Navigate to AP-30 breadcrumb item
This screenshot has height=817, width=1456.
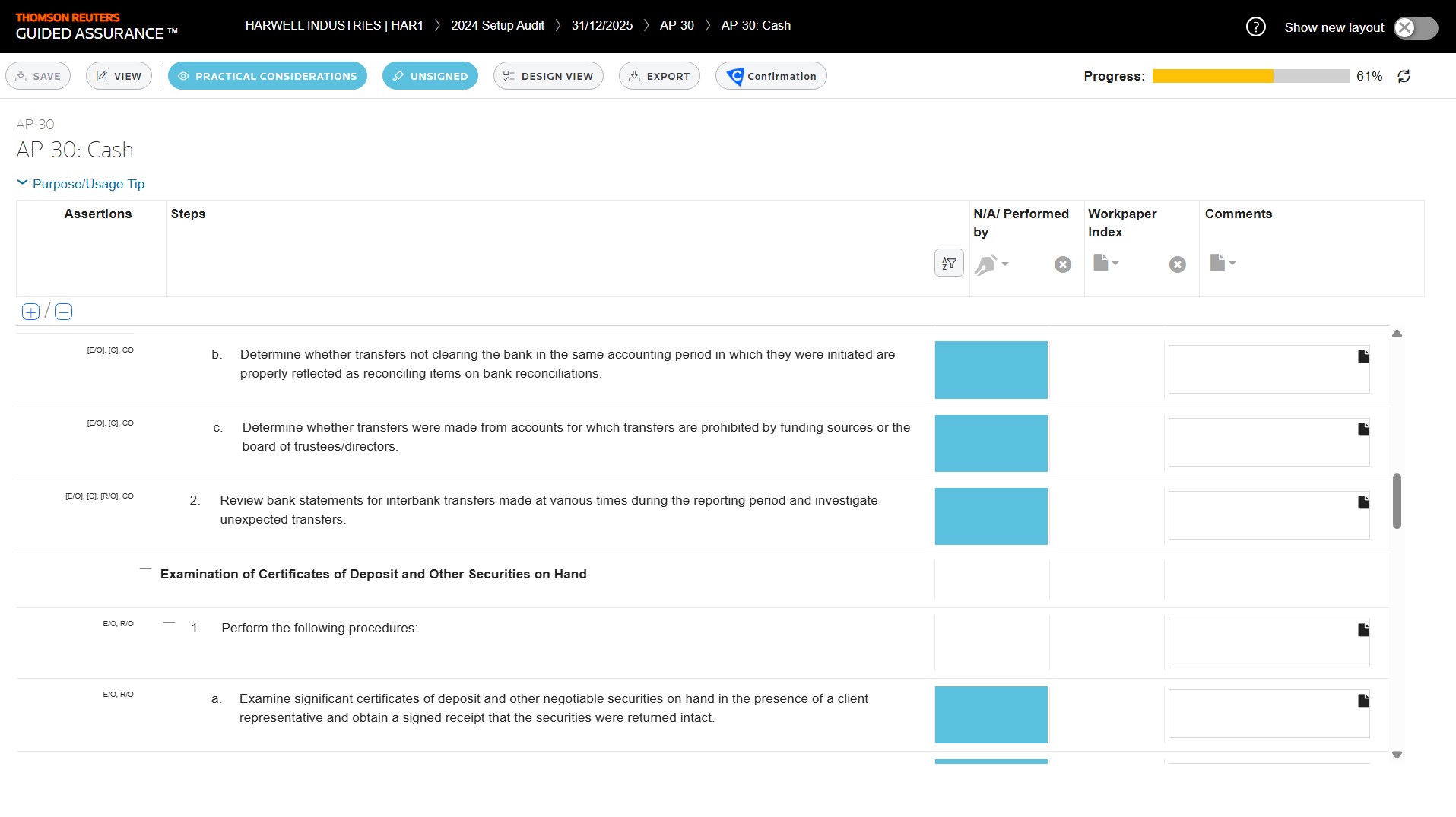point(676,26)
